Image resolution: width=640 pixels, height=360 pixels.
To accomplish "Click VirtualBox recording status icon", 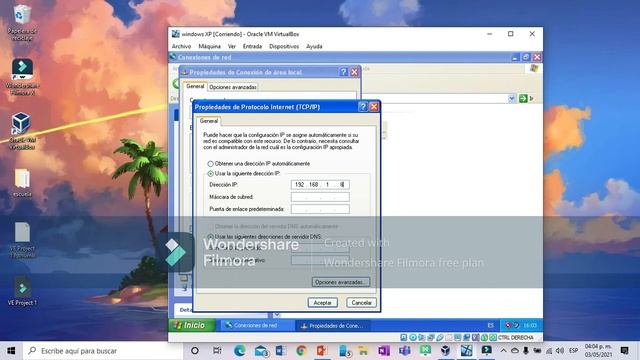I will (x=467, y=338).
